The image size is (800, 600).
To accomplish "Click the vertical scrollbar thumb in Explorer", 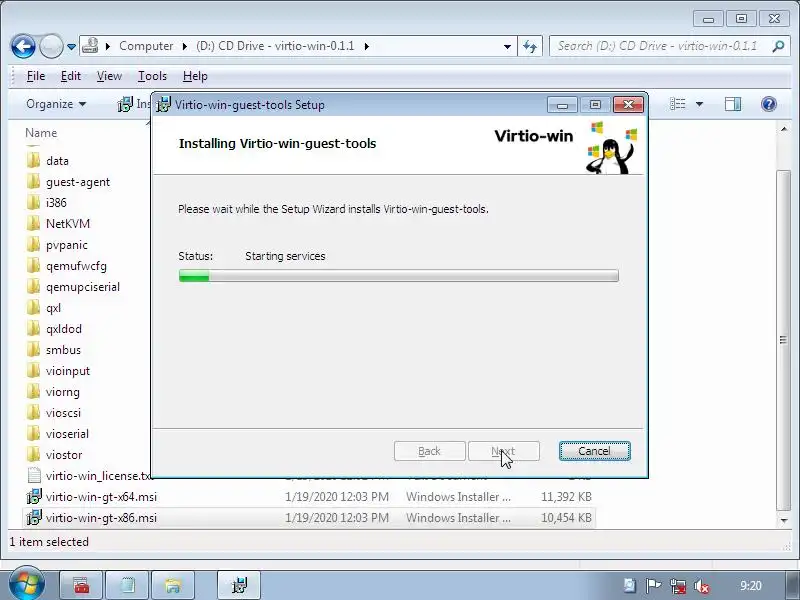I will pos(784,340).
